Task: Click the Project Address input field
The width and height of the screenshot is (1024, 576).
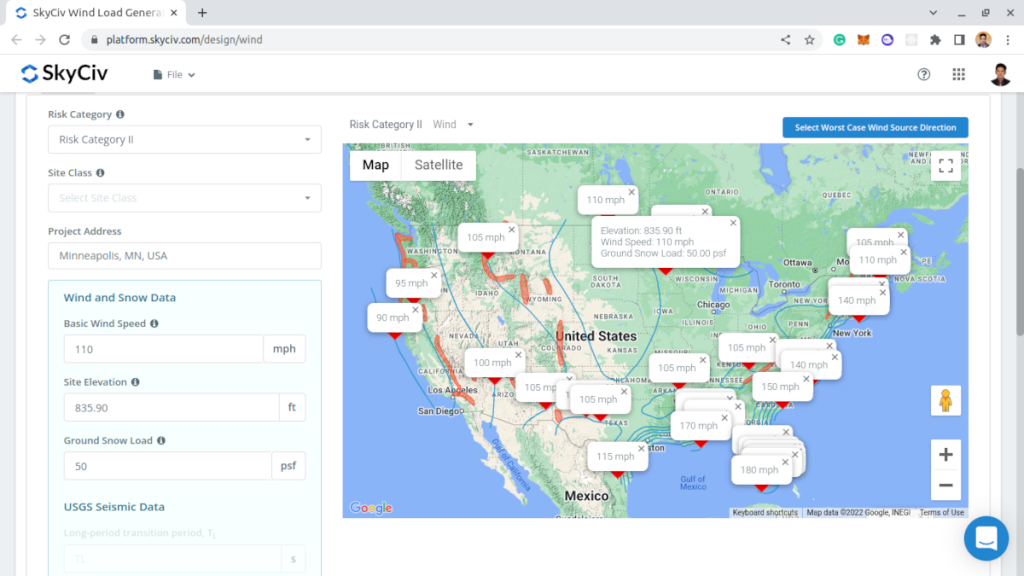Action: coord(184,256)
